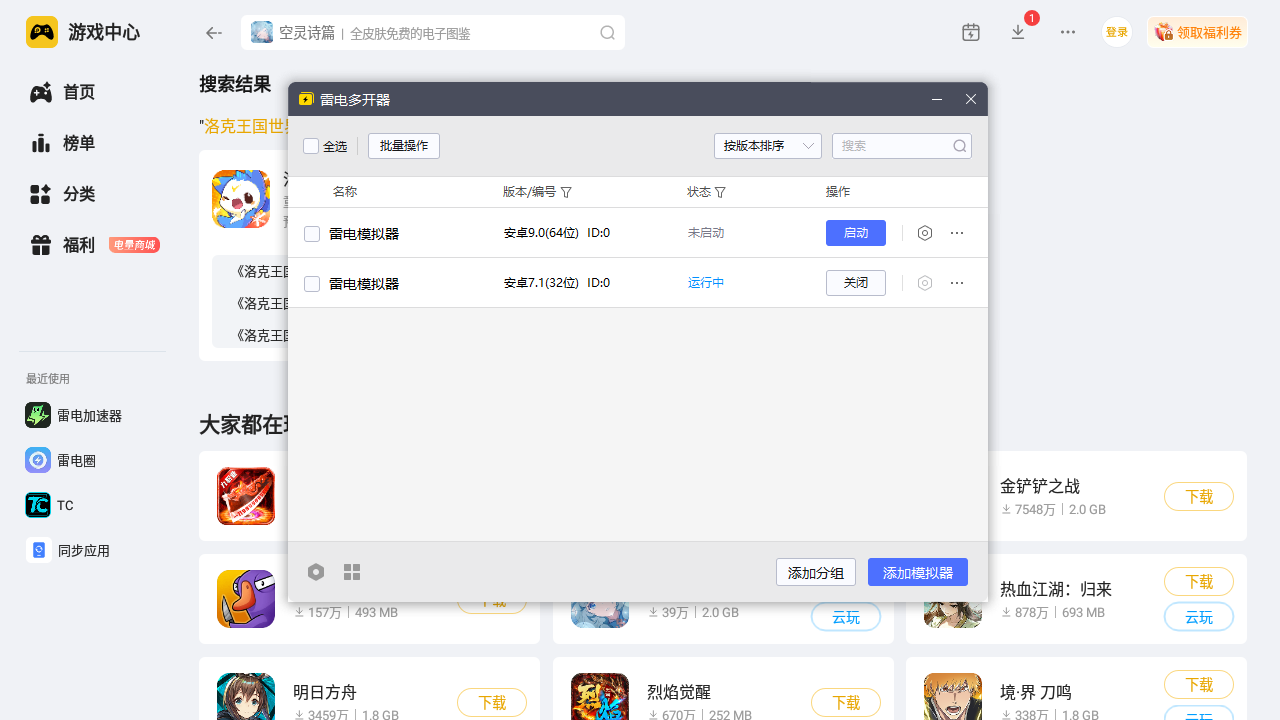Screen dimensions: 1280x720
Task: Click the magnifier icon in the game center search bar
Action: pyautogui.click(x=607, y=33)
